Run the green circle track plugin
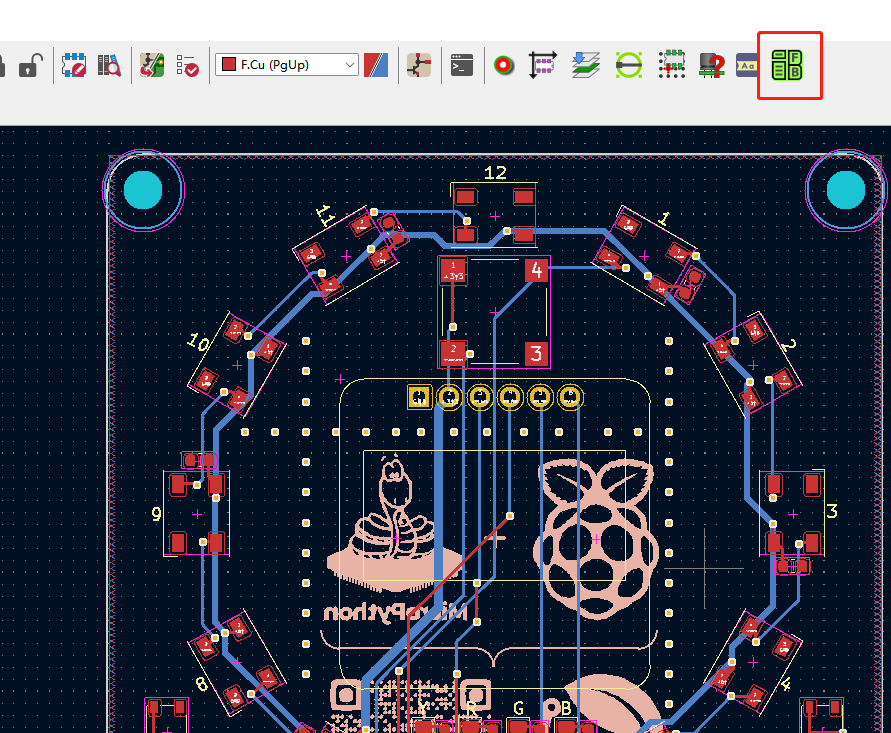The width and height of the screenshot is (891, 733). (629, 65)
